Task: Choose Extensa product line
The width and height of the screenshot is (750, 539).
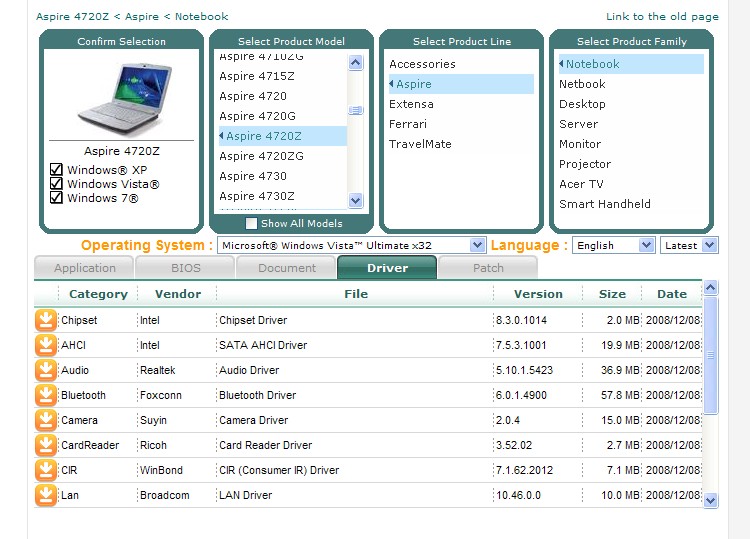Action: click(x=411, y=104)
